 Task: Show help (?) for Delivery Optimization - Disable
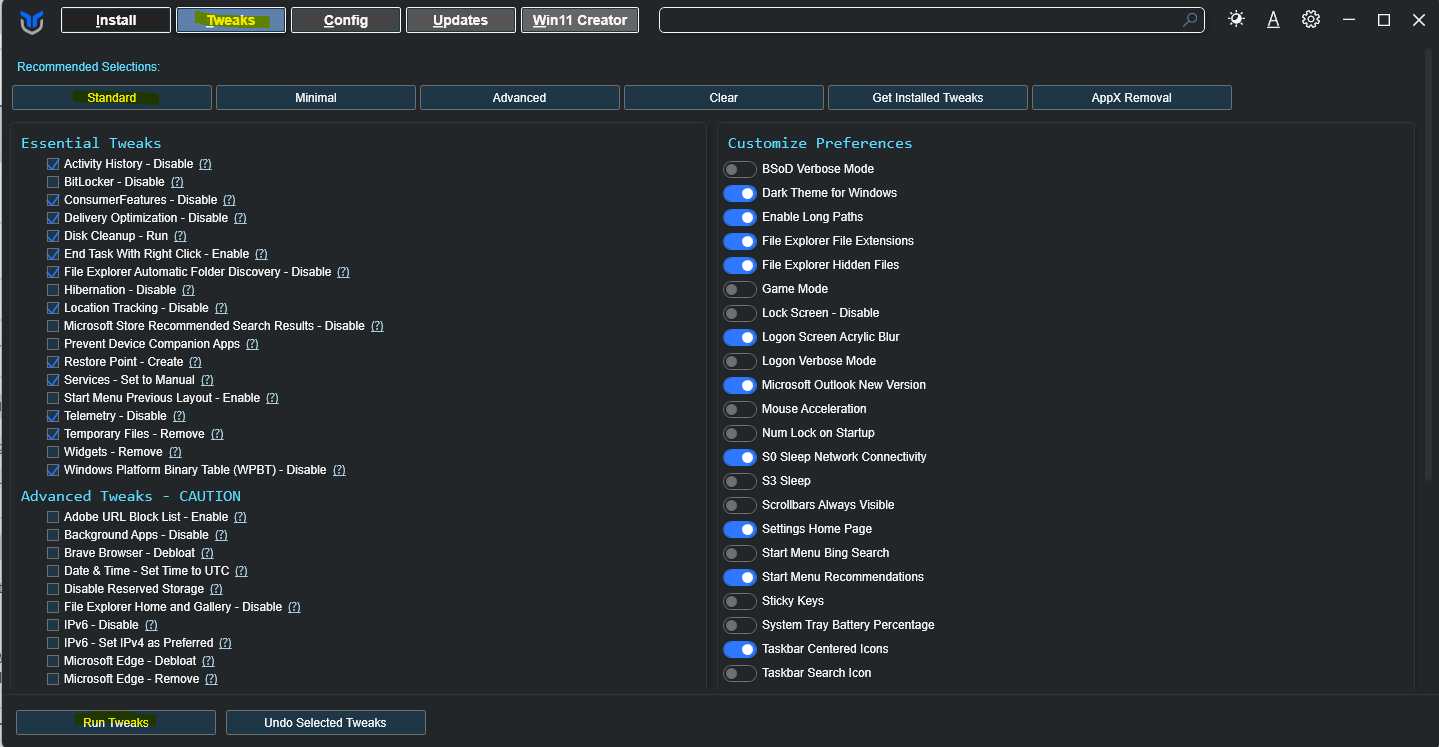pyautogui.click(x=240, y=218)
